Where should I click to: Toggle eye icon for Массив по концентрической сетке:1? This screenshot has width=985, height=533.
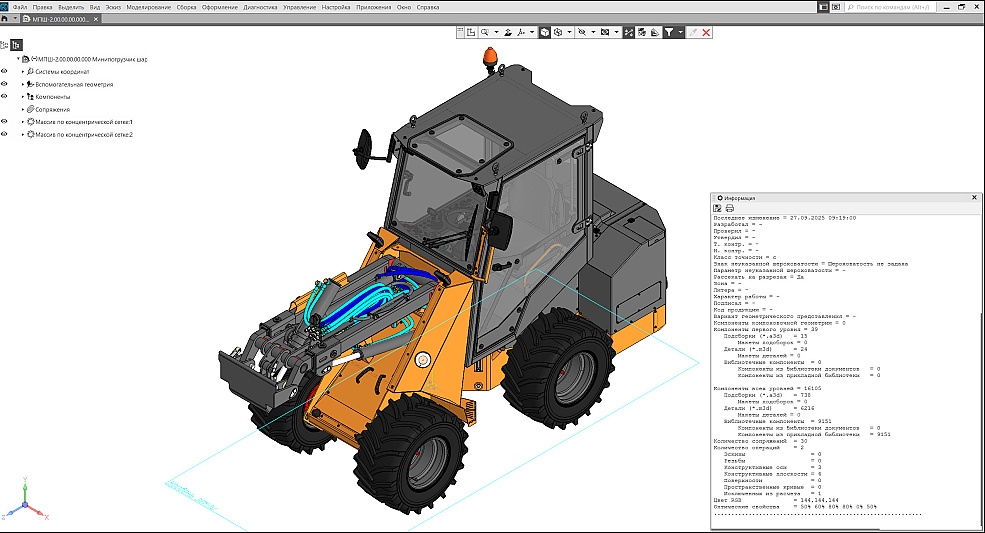(5, 122)
